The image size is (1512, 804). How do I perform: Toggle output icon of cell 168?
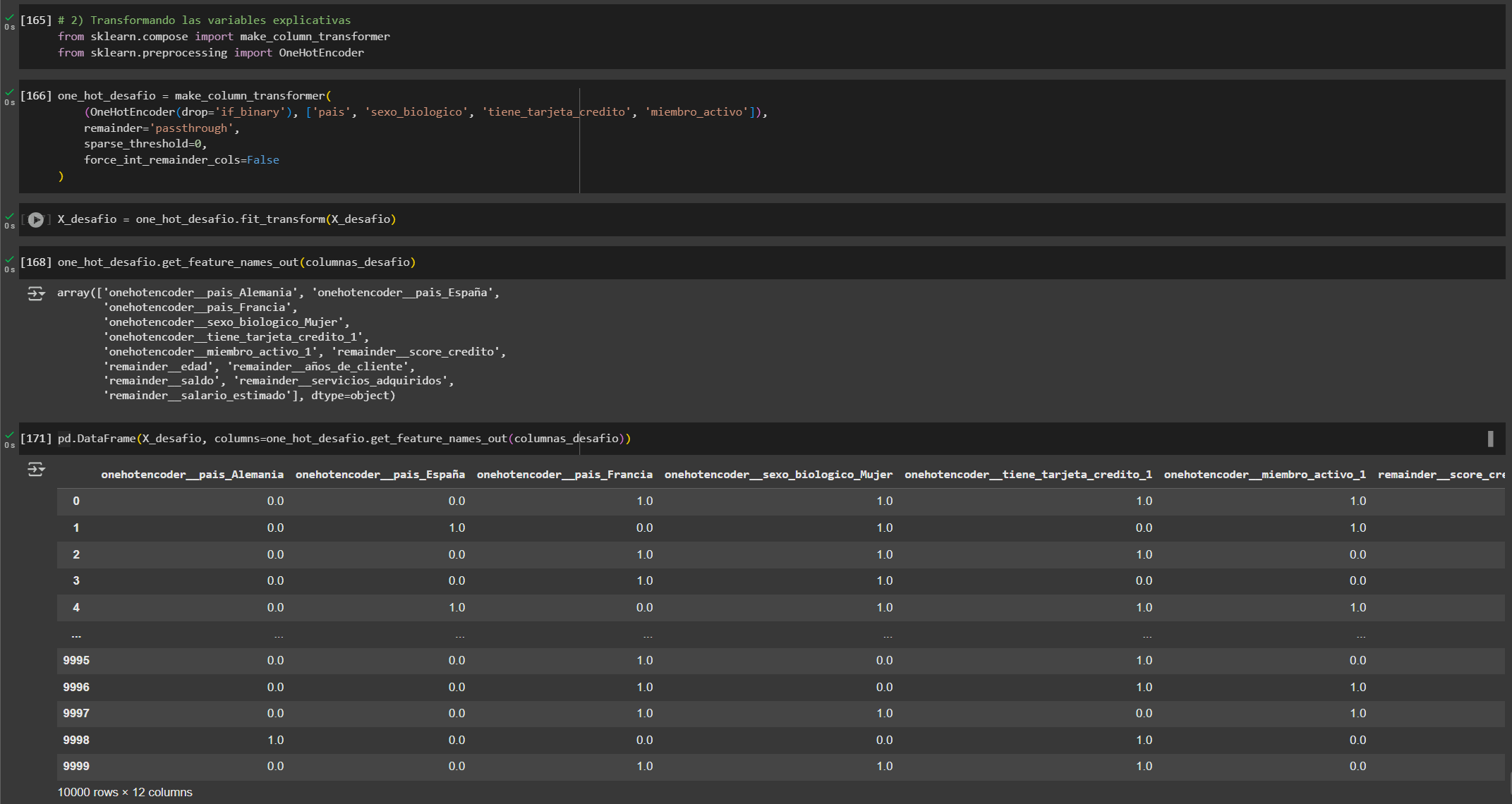click(x=36, y=293)
